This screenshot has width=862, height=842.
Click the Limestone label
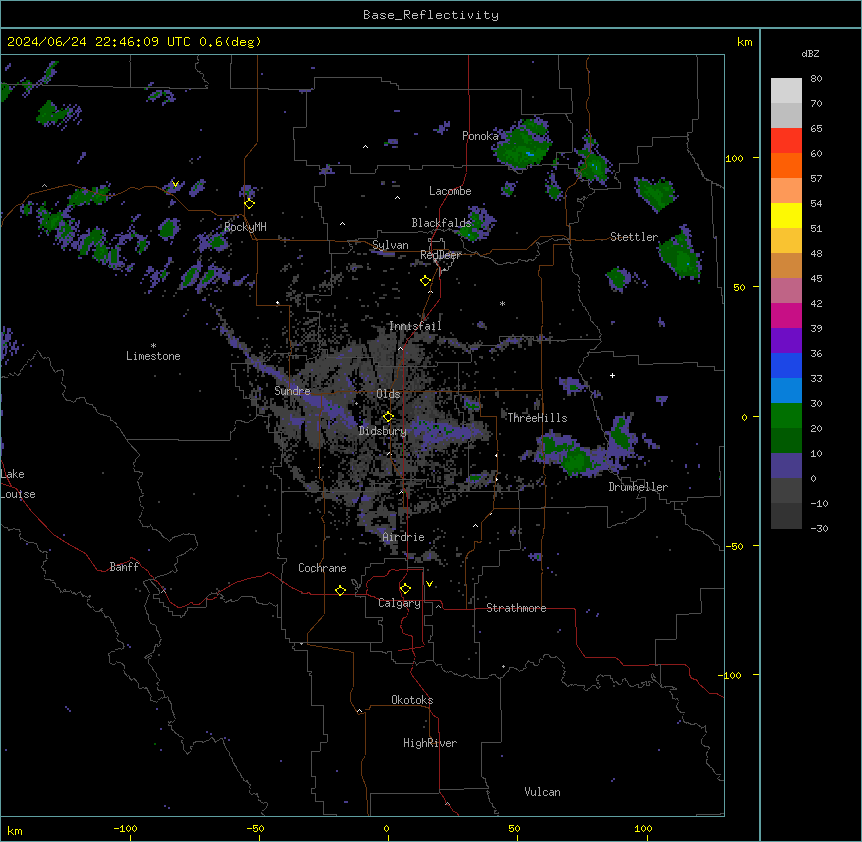pos(153,356)
